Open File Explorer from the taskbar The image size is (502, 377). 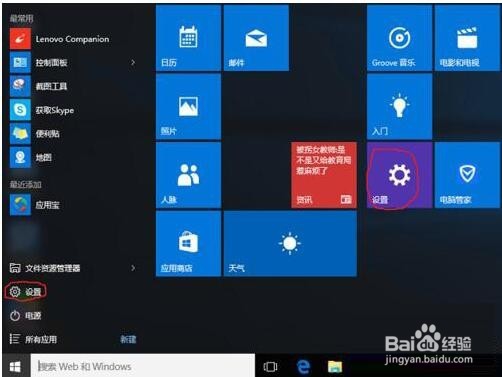coord(335,367)
